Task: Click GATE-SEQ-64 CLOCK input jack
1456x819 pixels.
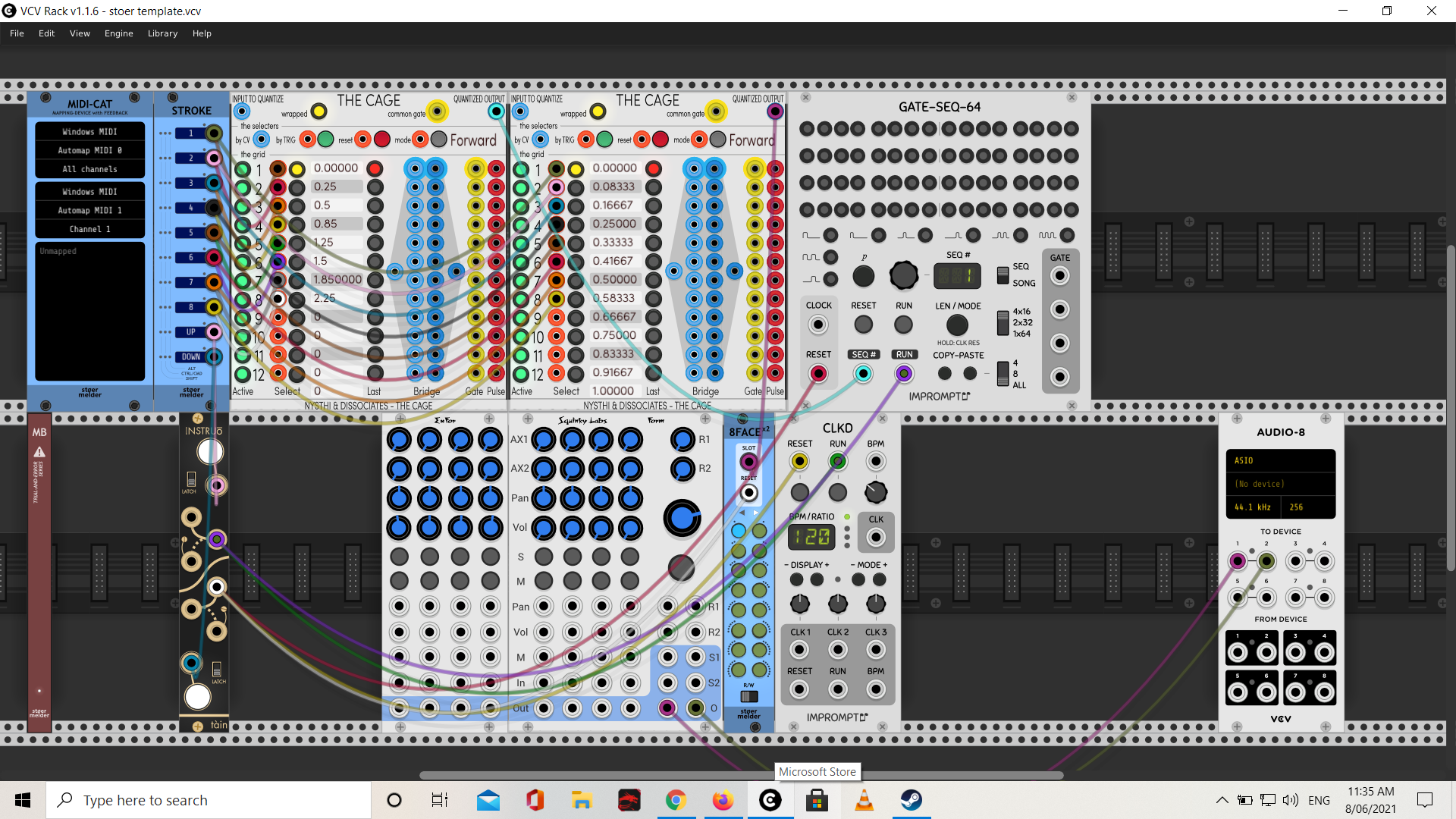Action: point(817,325)
